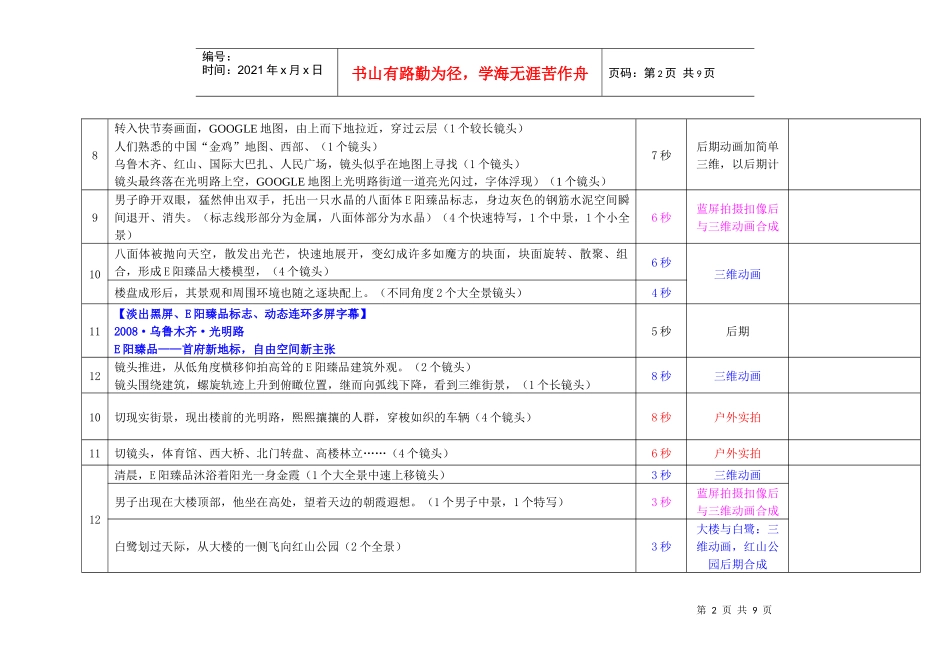Click the header date "时间:2021年x月x日"
This screenshot has height=672, width=950.
click(262, 70)
